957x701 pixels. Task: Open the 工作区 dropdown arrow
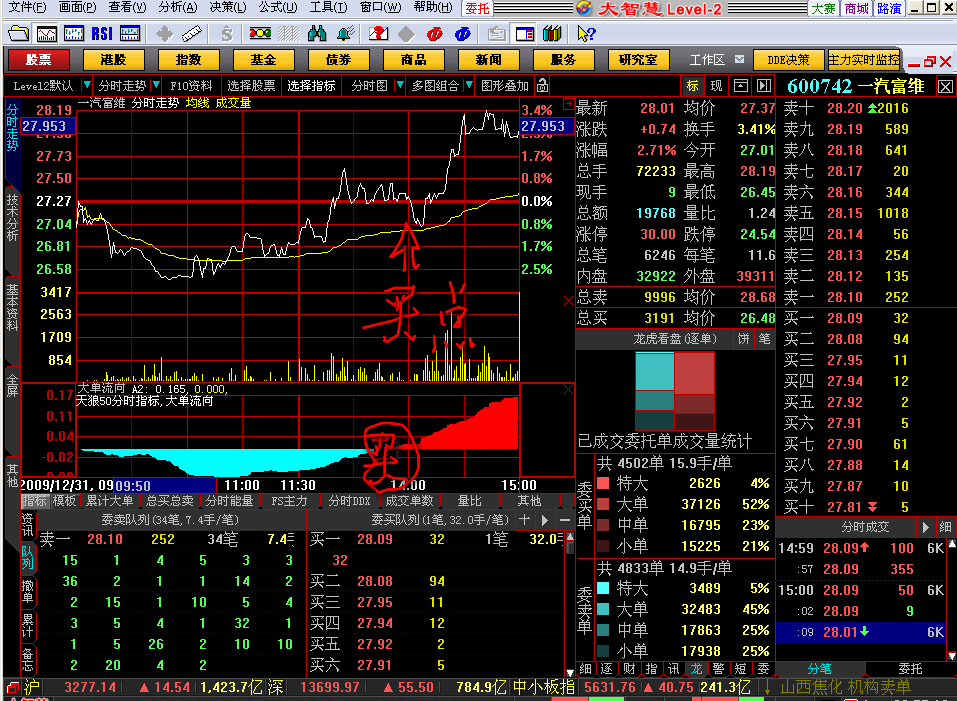point(739,59)
